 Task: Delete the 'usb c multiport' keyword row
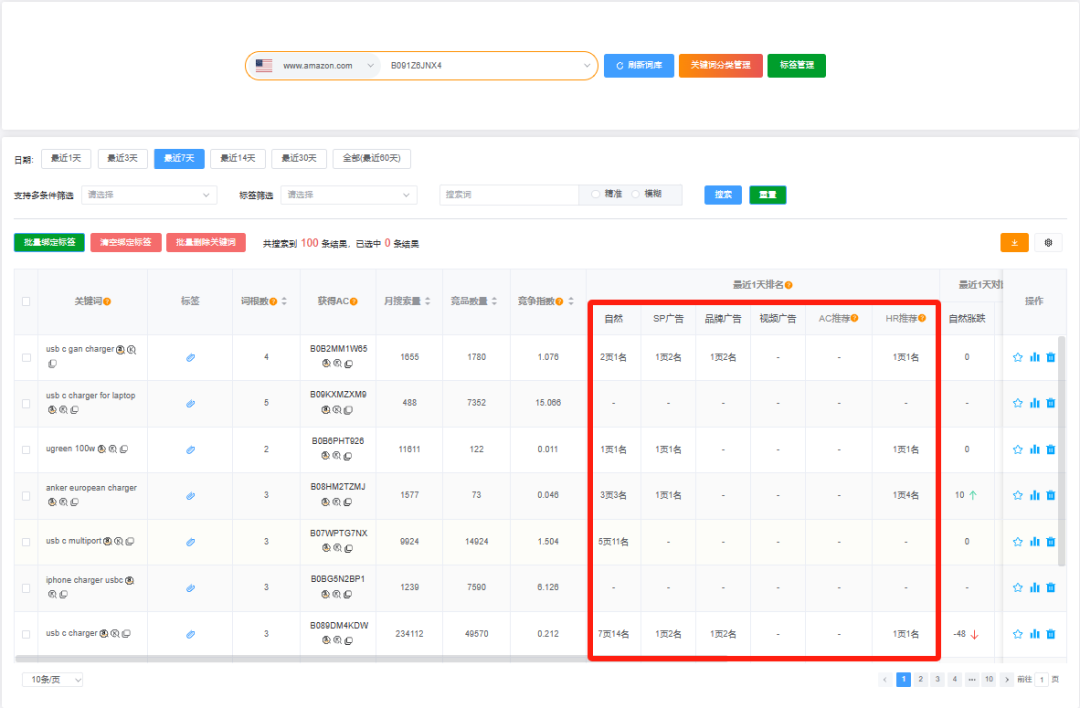pos(1050,542)
